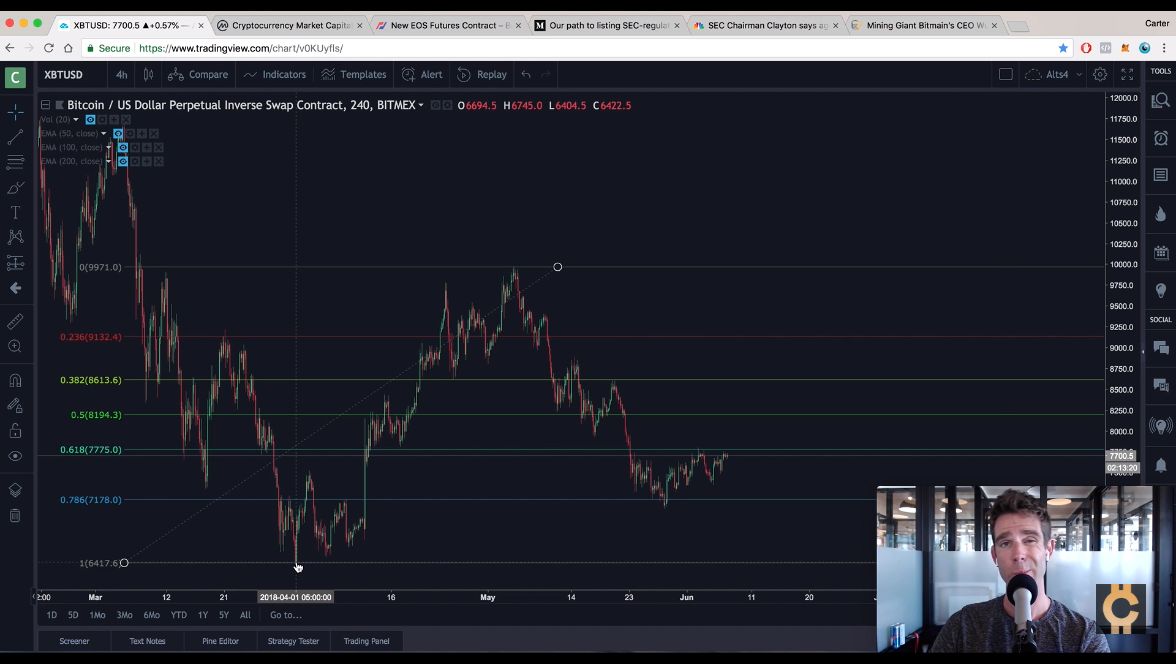
Task: Open the Pine Editor tab
Action: click(x=220, y=641)
